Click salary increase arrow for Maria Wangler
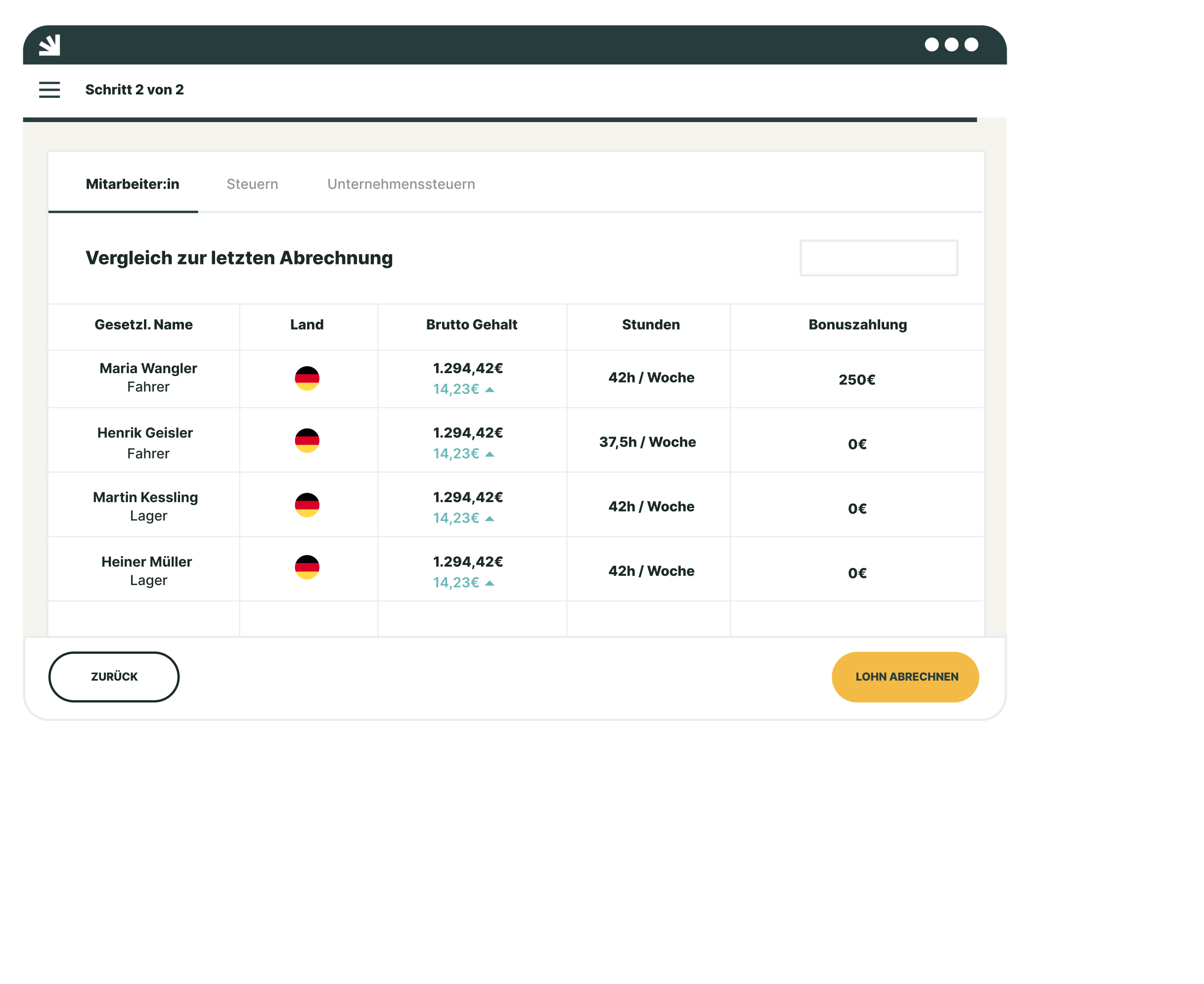 pos(490,389)
